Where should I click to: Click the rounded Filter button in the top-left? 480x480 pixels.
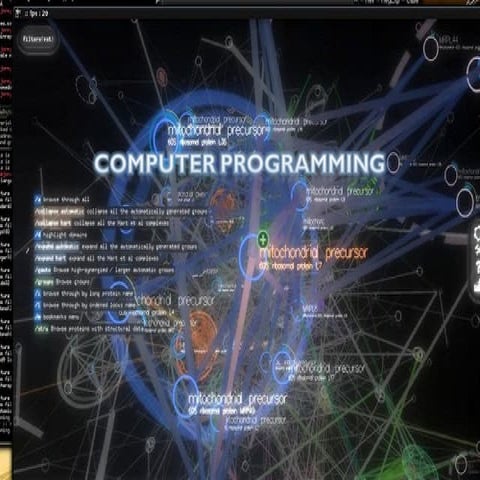coord(38,39)
